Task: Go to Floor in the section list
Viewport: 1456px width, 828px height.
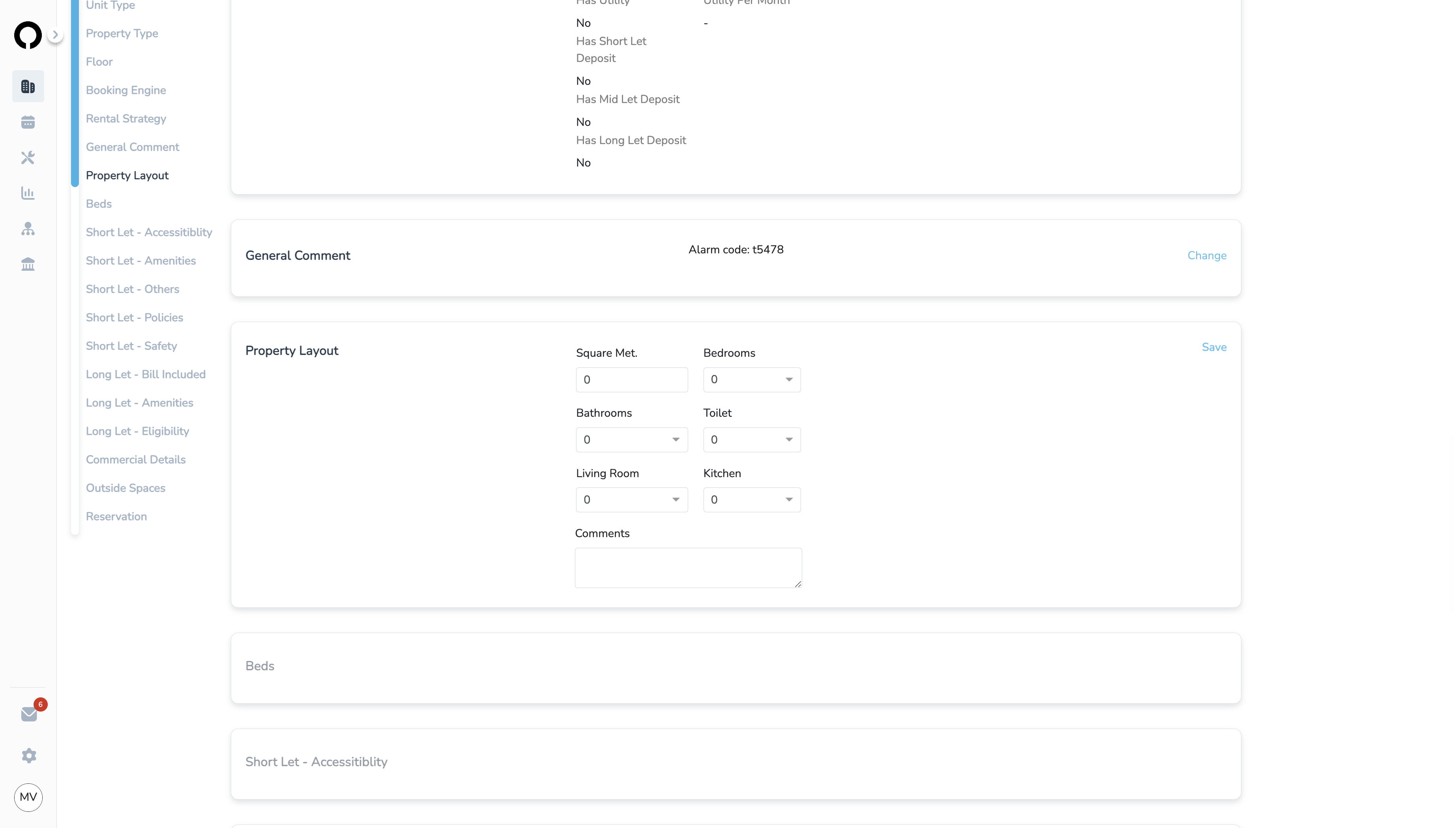Action: point(99,62)
